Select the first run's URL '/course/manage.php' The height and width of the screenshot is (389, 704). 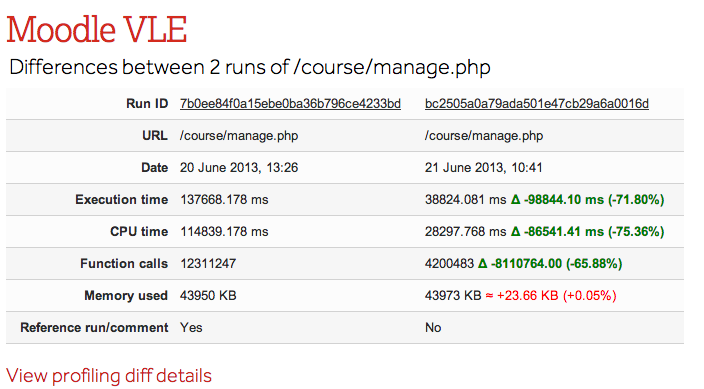tap(239, 136)
